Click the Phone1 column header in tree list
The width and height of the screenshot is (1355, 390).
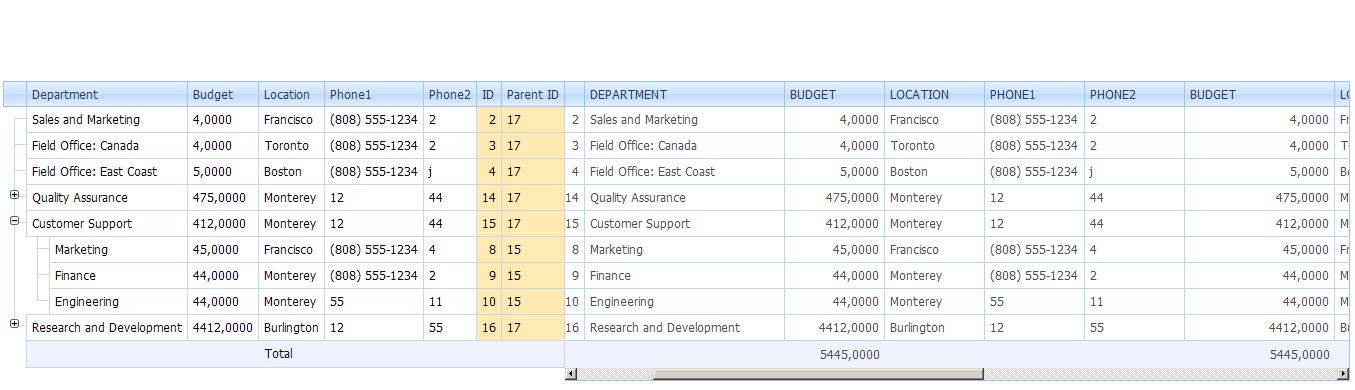(x=374, y=94)
